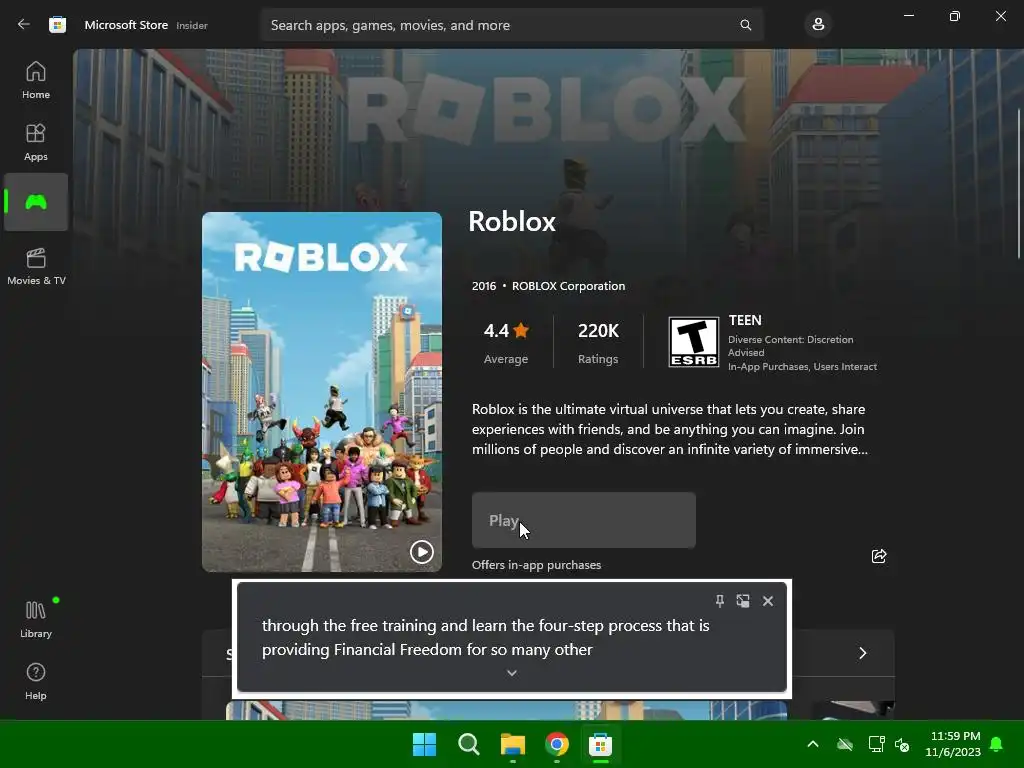
Task: Open the Library section
Action: pyautogui.click(x=36, y=619)
